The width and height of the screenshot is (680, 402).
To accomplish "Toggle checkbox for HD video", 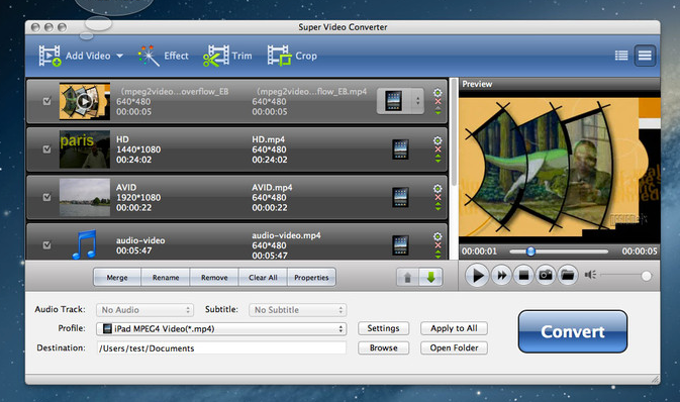I will (47, 149).
